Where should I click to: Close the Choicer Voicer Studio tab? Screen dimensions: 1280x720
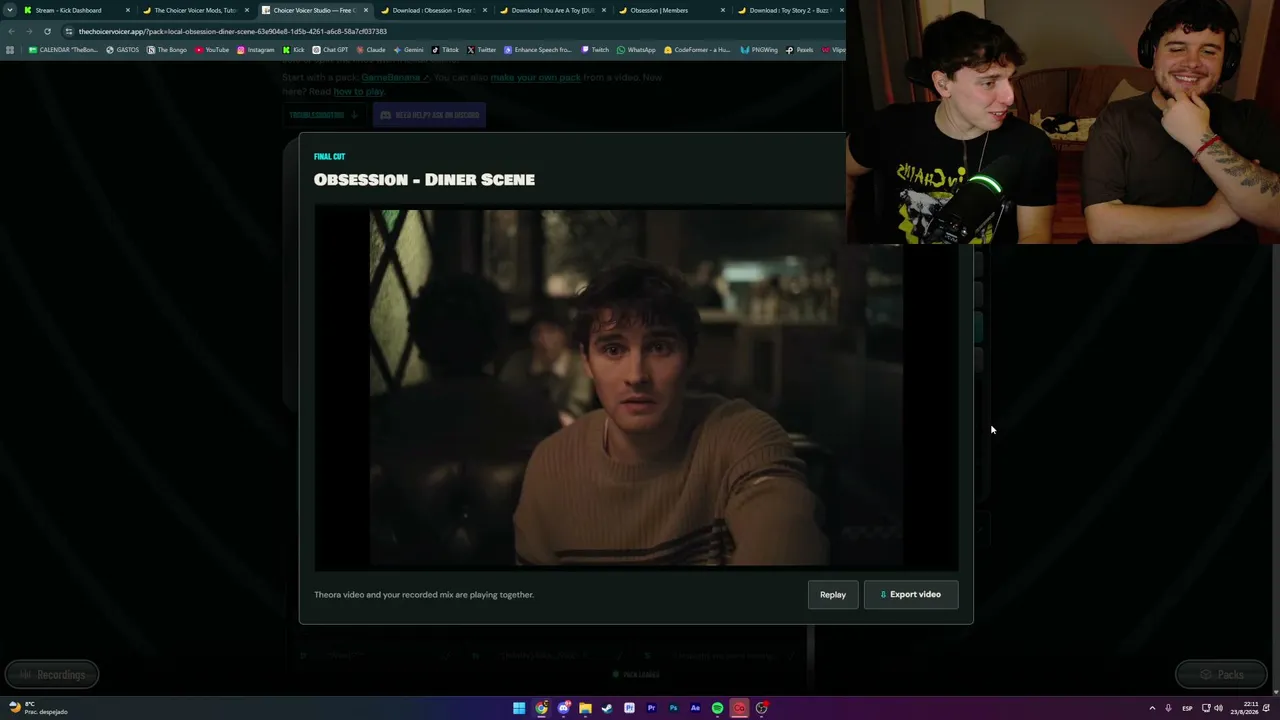(x=366, y=10)
